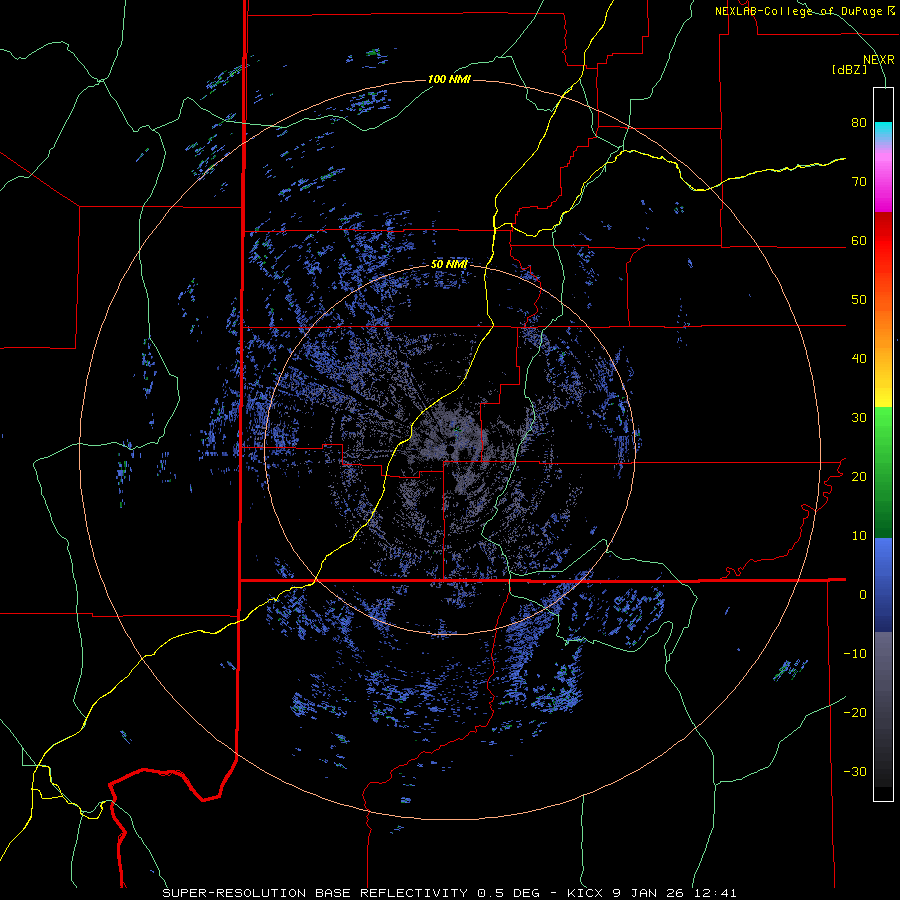Click the orange segment of the color bar
Image resolution: width=900 pixels, height=900 pixels.
coord(883,327)
